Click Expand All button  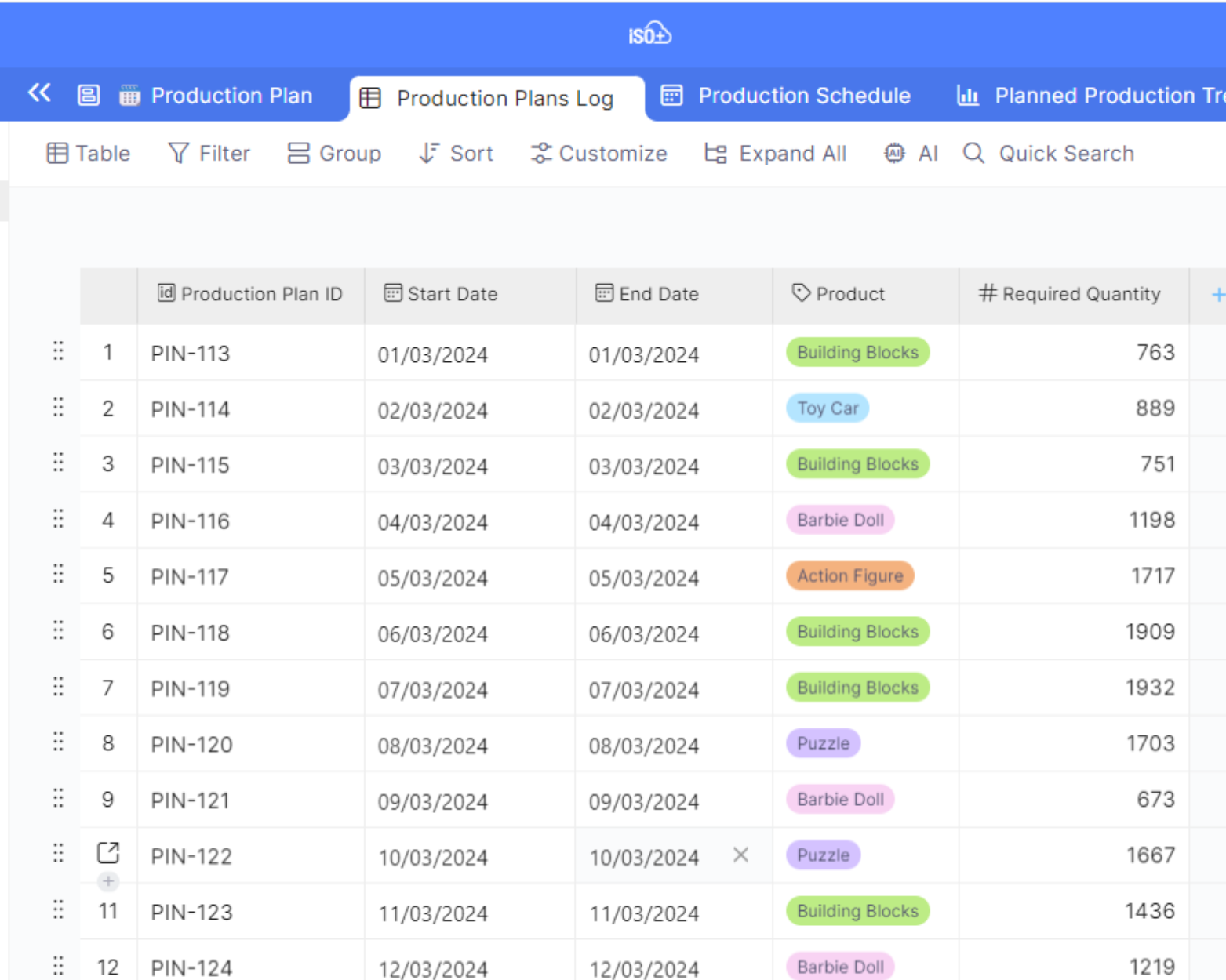pyautogui.click(x=776, y=154)
